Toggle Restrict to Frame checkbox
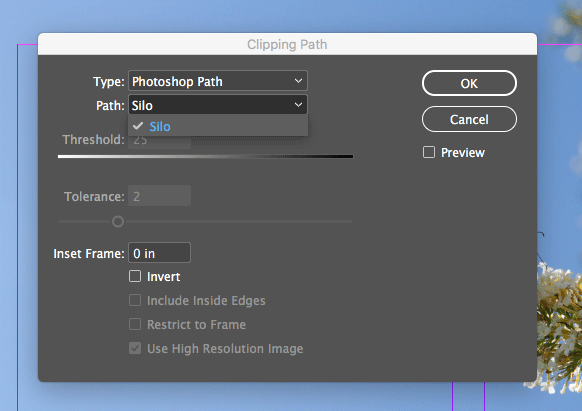Viewport: 582px width, 411px height. click(135, 324)
